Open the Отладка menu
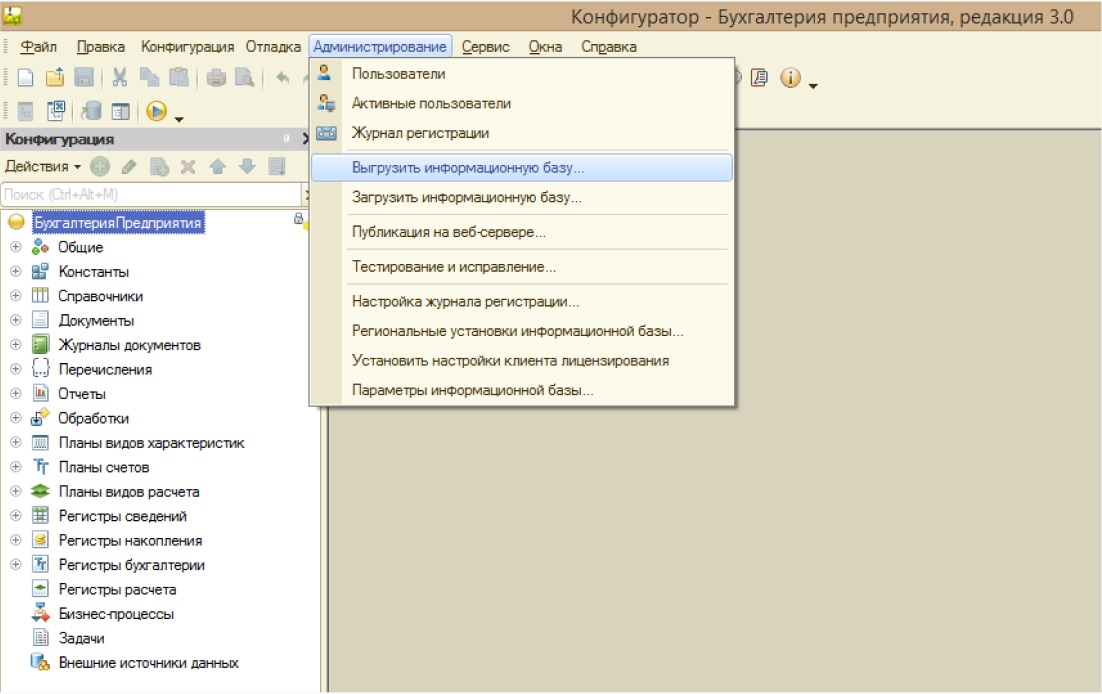This screenshot has height=694, width=1102. (273, 46)
